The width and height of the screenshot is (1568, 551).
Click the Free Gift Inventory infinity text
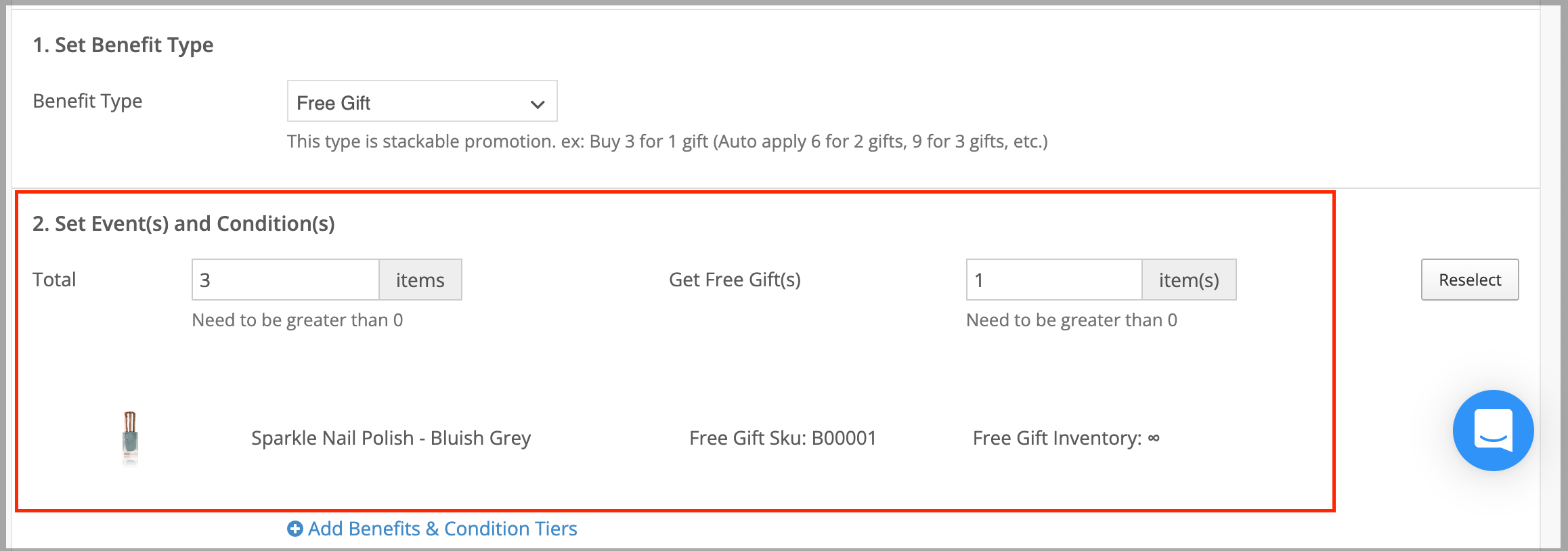(1066, 438)
